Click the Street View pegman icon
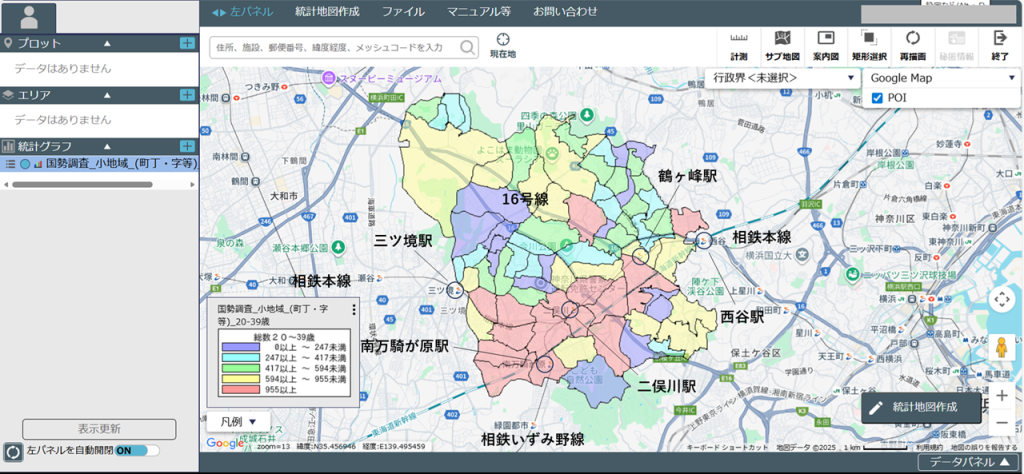 click(x=1001, y=348)
